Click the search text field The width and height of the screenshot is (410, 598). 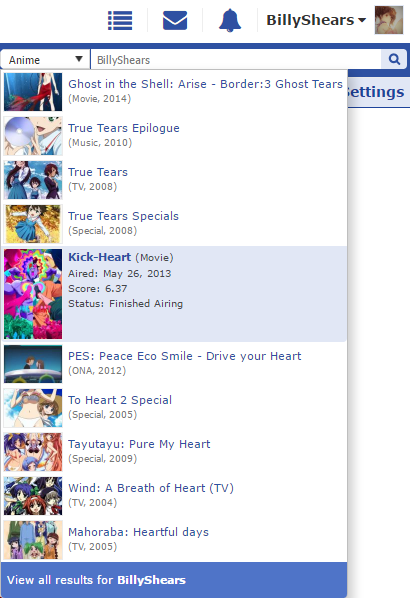[236, 59]
